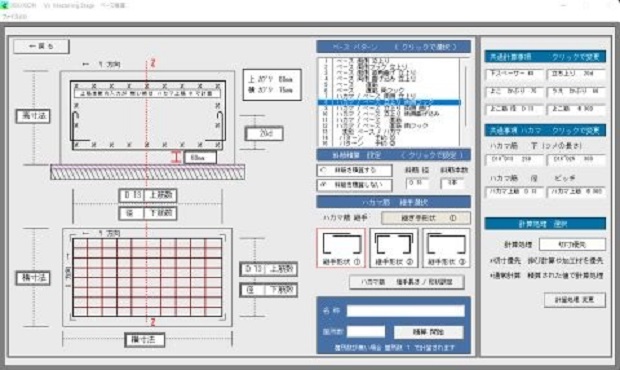The image size is (620, 370).
Task: Click the 戻る back button
Action: pos(41,46)
